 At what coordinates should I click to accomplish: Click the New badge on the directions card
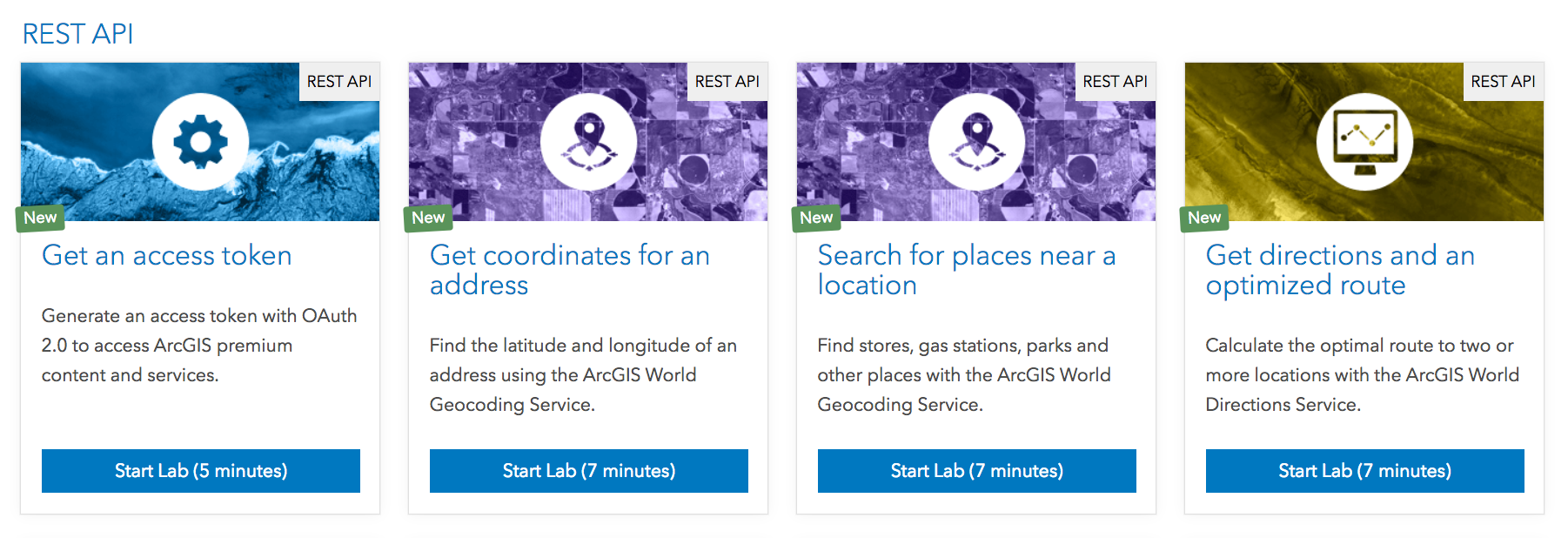click(x=1204, y=218)
